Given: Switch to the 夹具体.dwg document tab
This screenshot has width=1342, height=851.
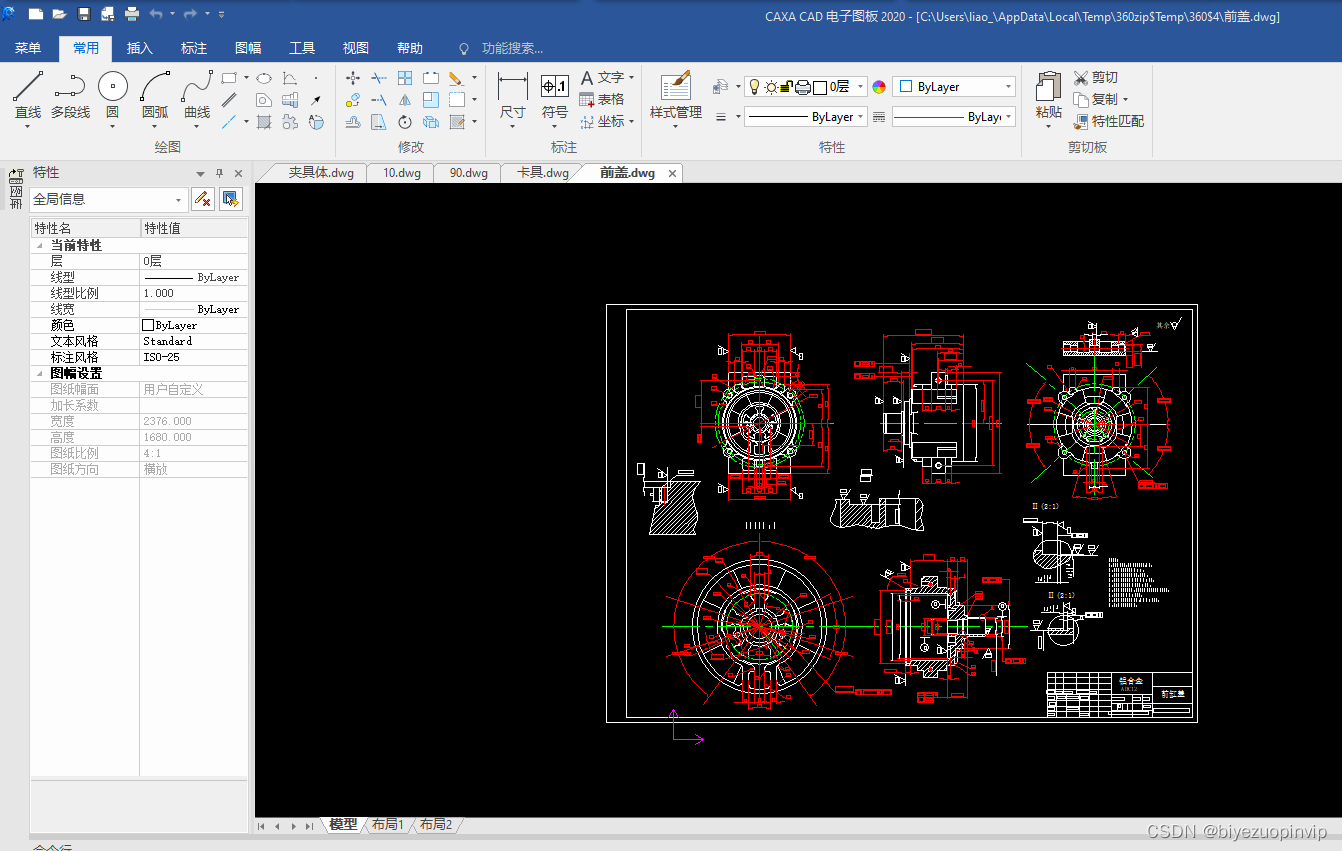Looking at the screenshot, I should click(x=321, y=173).
